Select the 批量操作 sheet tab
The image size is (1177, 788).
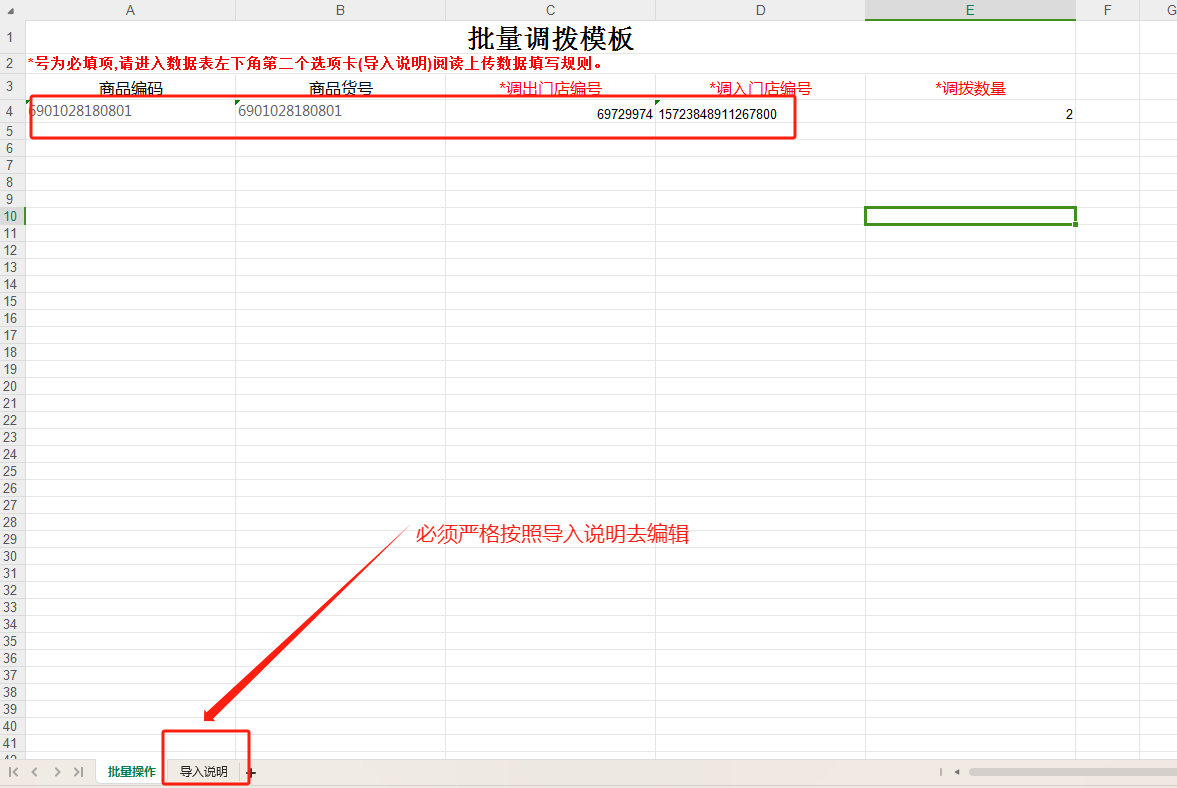[131, 772]
